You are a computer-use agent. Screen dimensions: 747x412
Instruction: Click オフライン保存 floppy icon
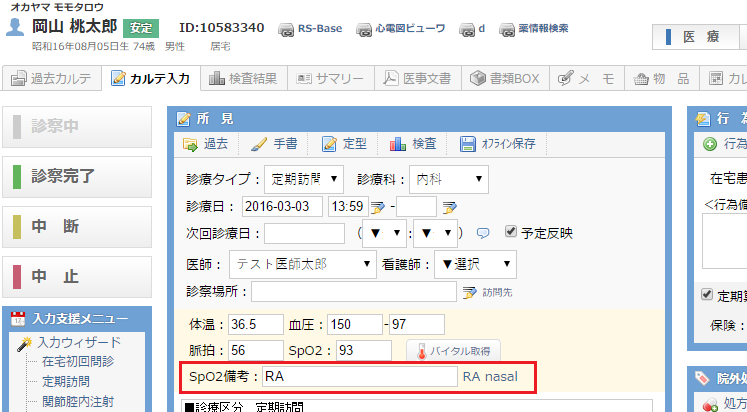pyautogui.click(x=468, y=144)
